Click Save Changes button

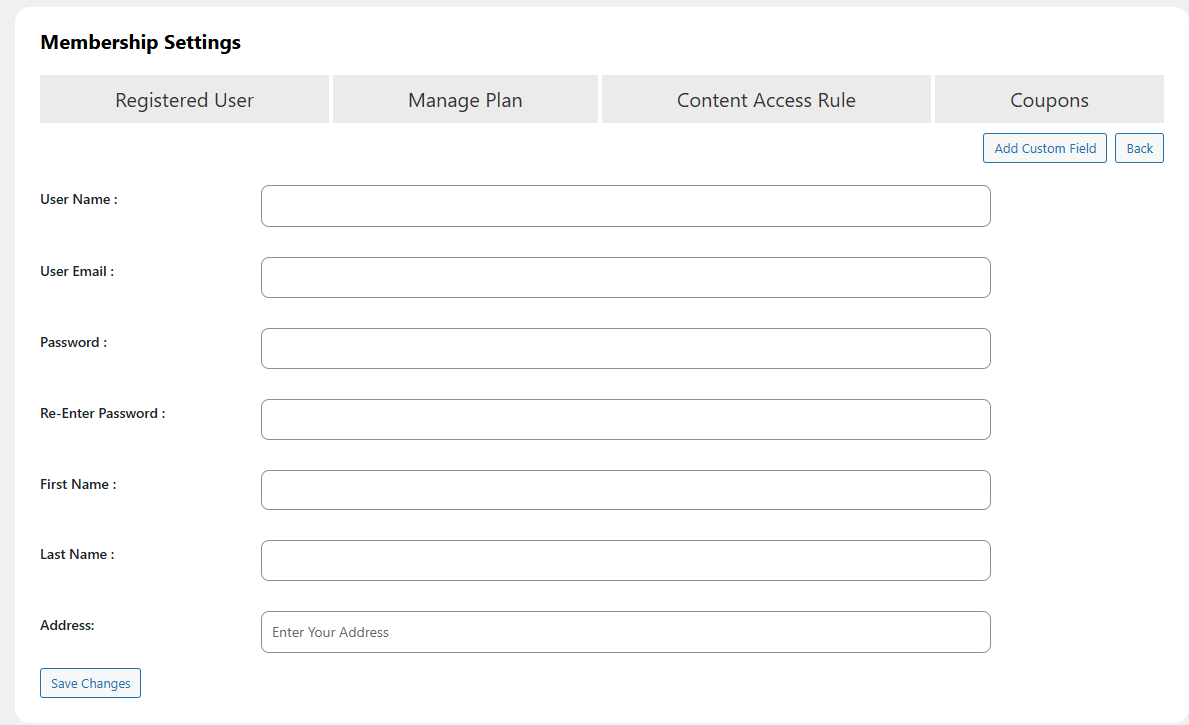90,683
